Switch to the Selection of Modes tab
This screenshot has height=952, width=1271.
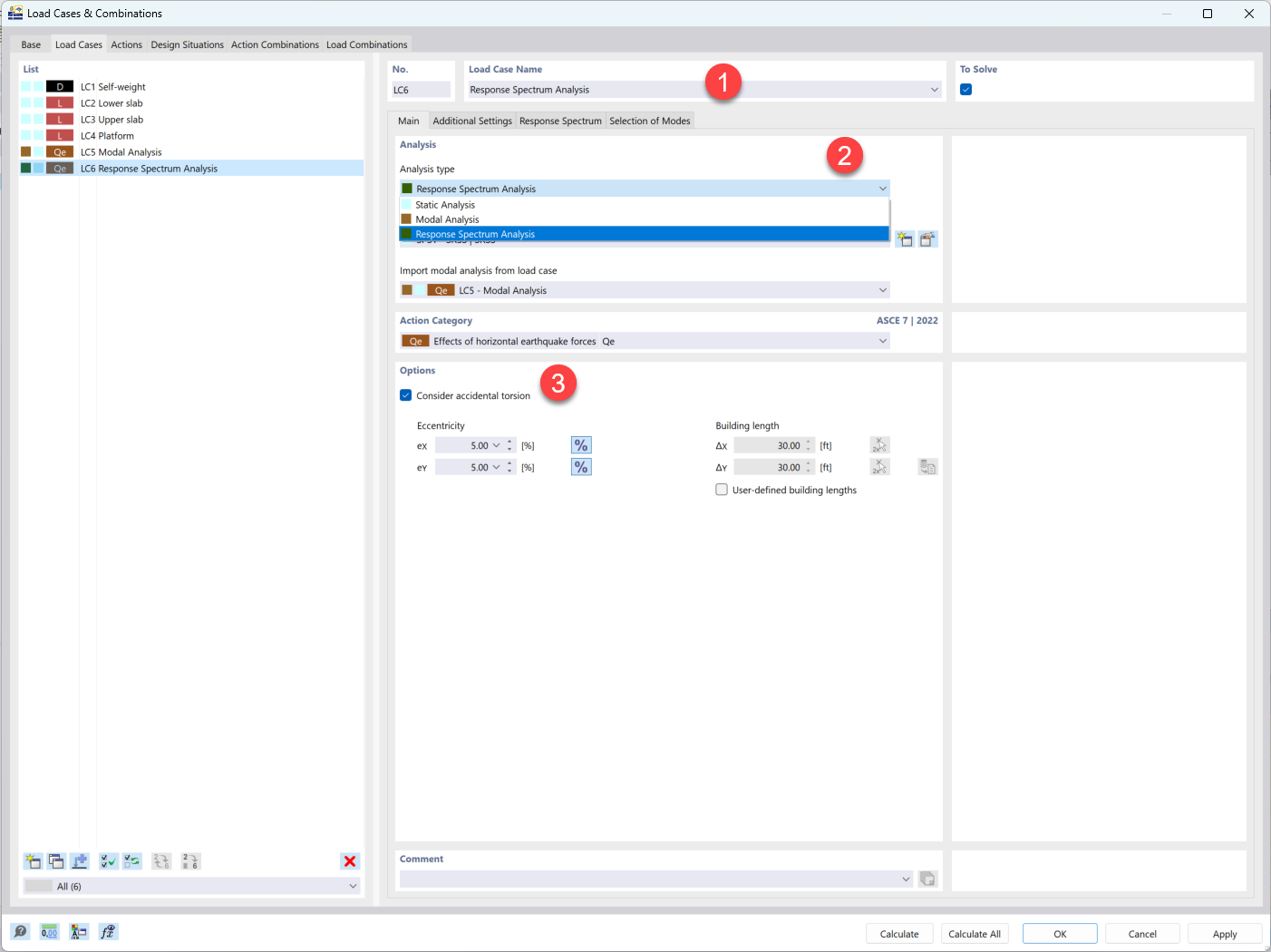coord(650,120)
